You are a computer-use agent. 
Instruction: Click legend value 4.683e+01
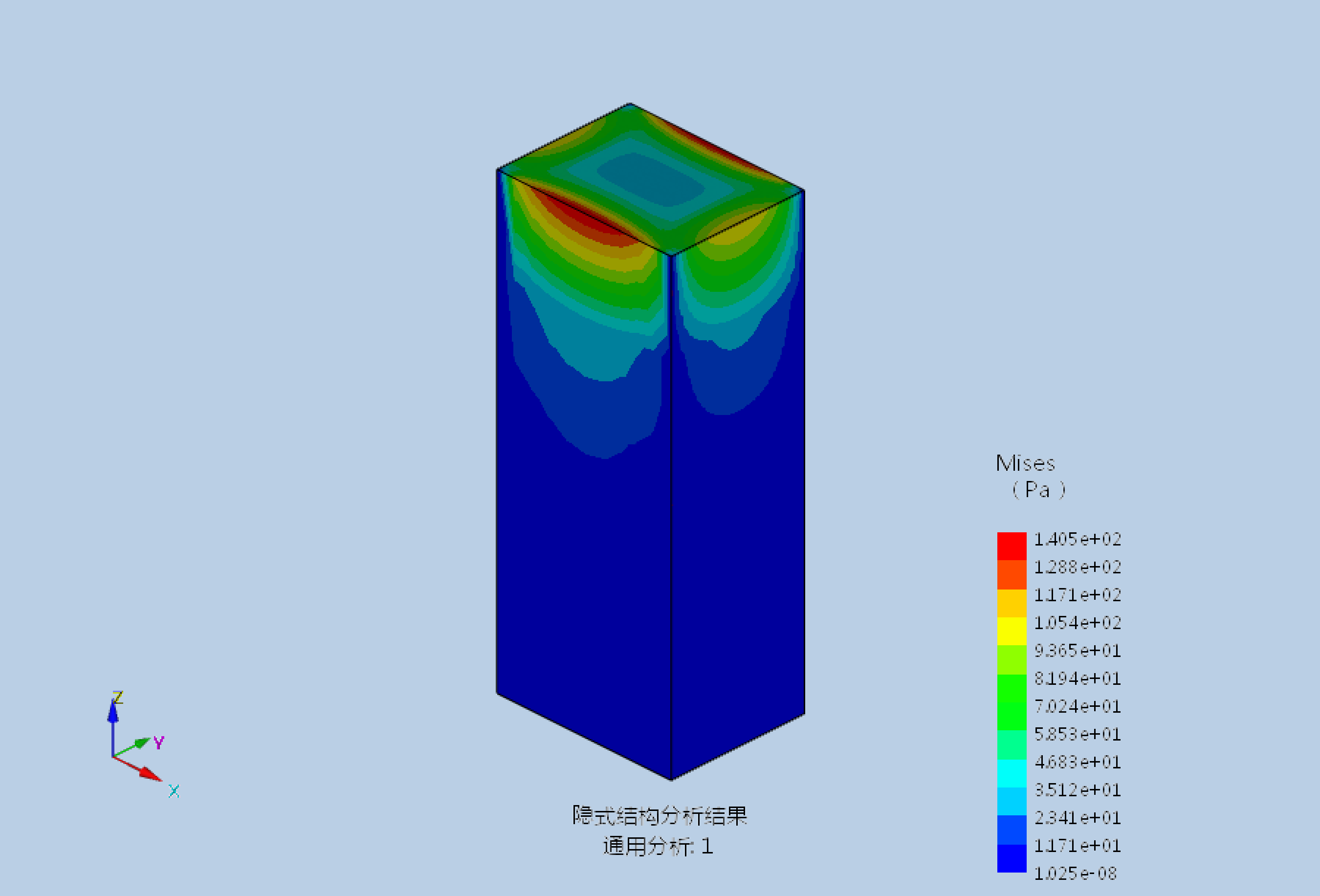[1078, 762]
